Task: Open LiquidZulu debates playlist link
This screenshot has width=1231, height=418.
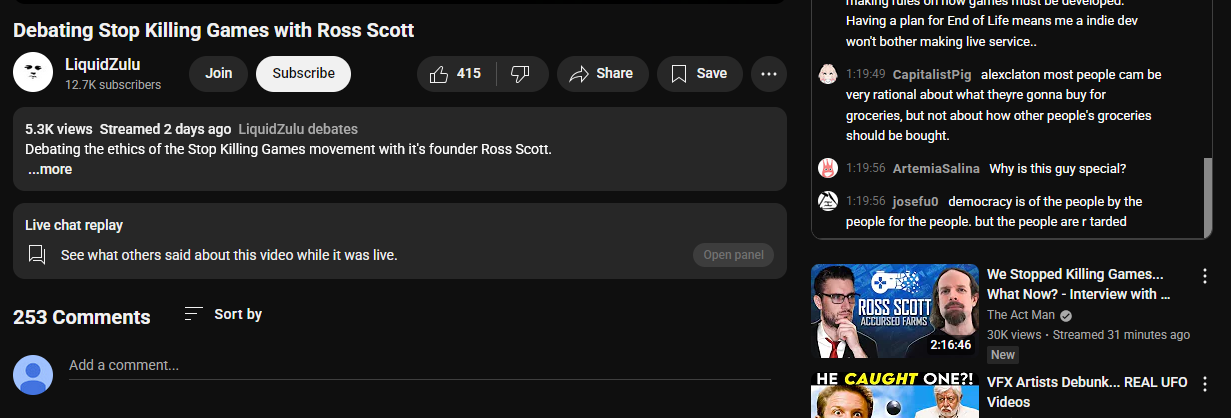Action: pos(298,129)
